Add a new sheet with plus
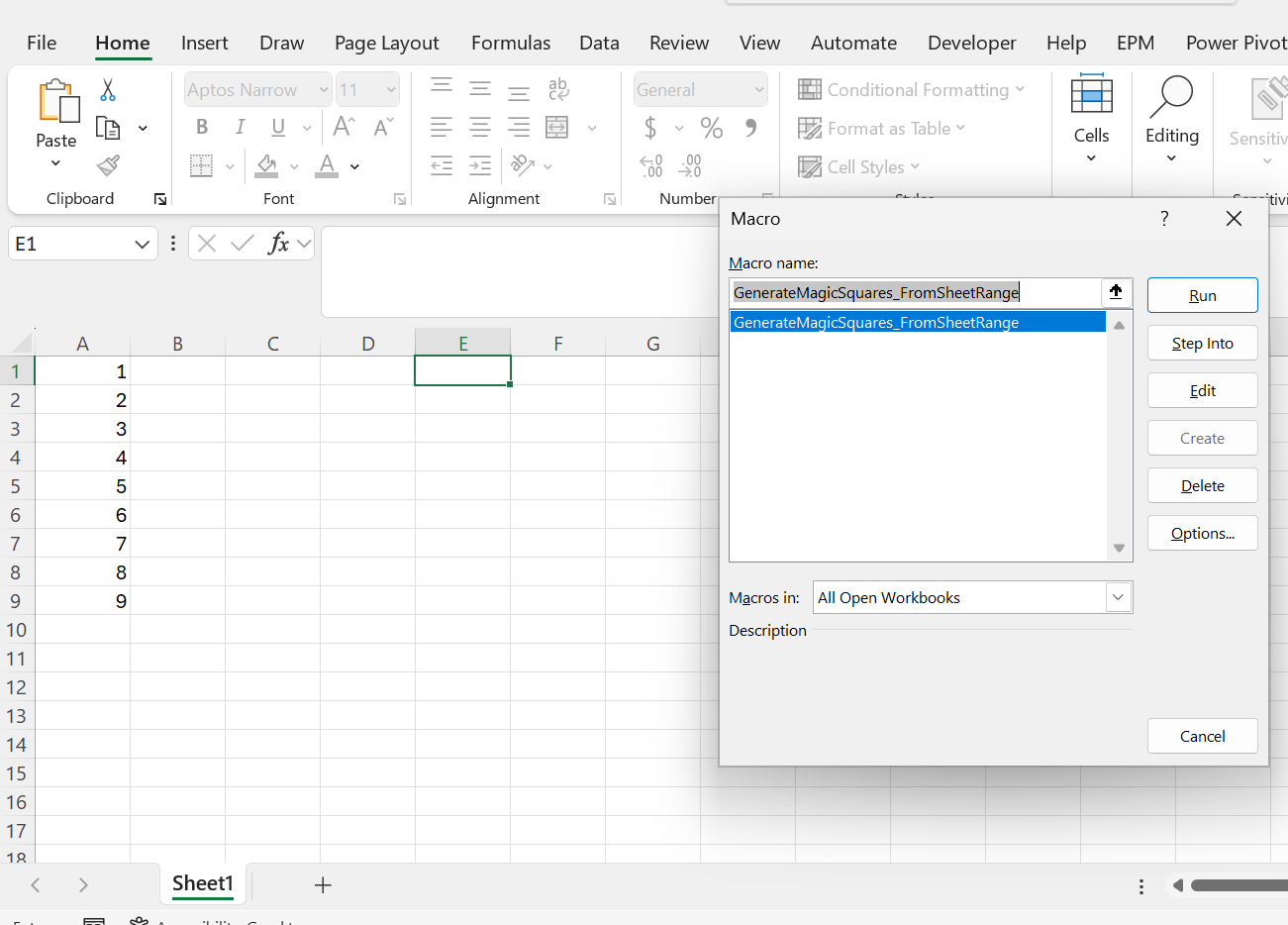The image size is (1288, 925). [323, 885]
